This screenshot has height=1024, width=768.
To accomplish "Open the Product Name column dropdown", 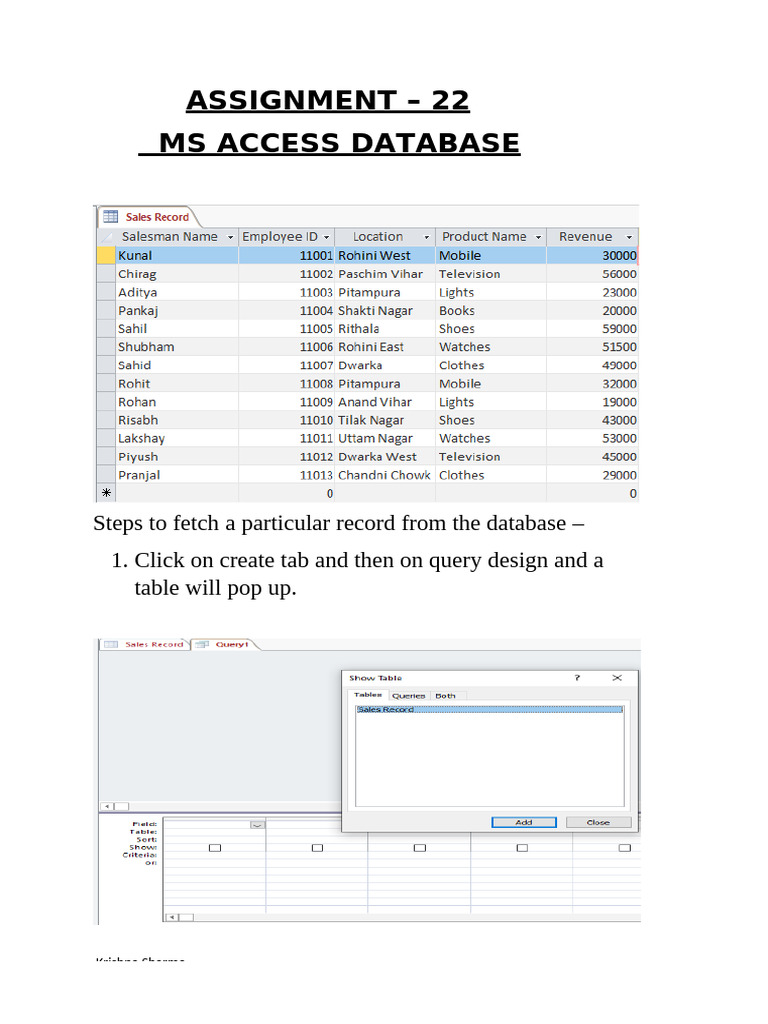I will (538, 237).
